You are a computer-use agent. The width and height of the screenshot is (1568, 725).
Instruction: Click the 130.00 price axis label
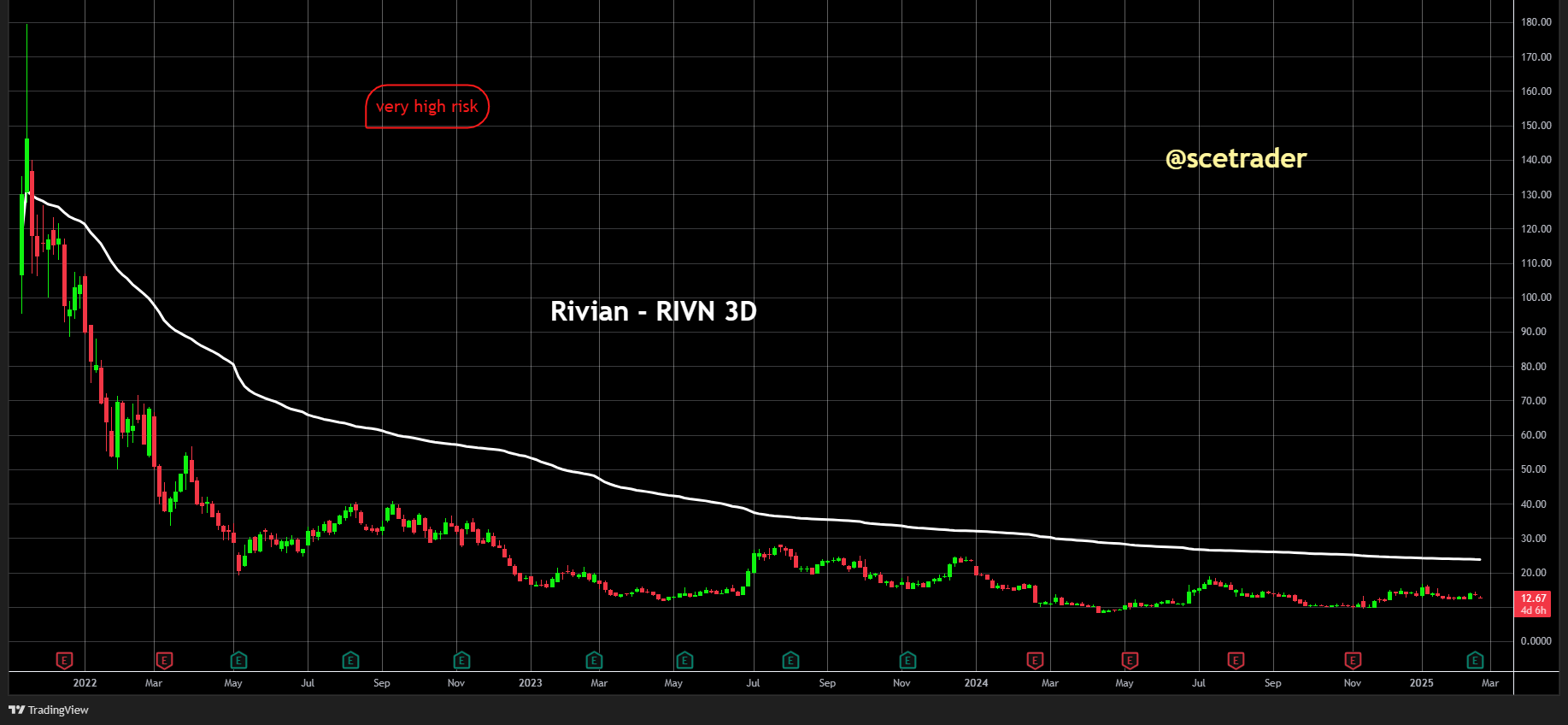1536,195
